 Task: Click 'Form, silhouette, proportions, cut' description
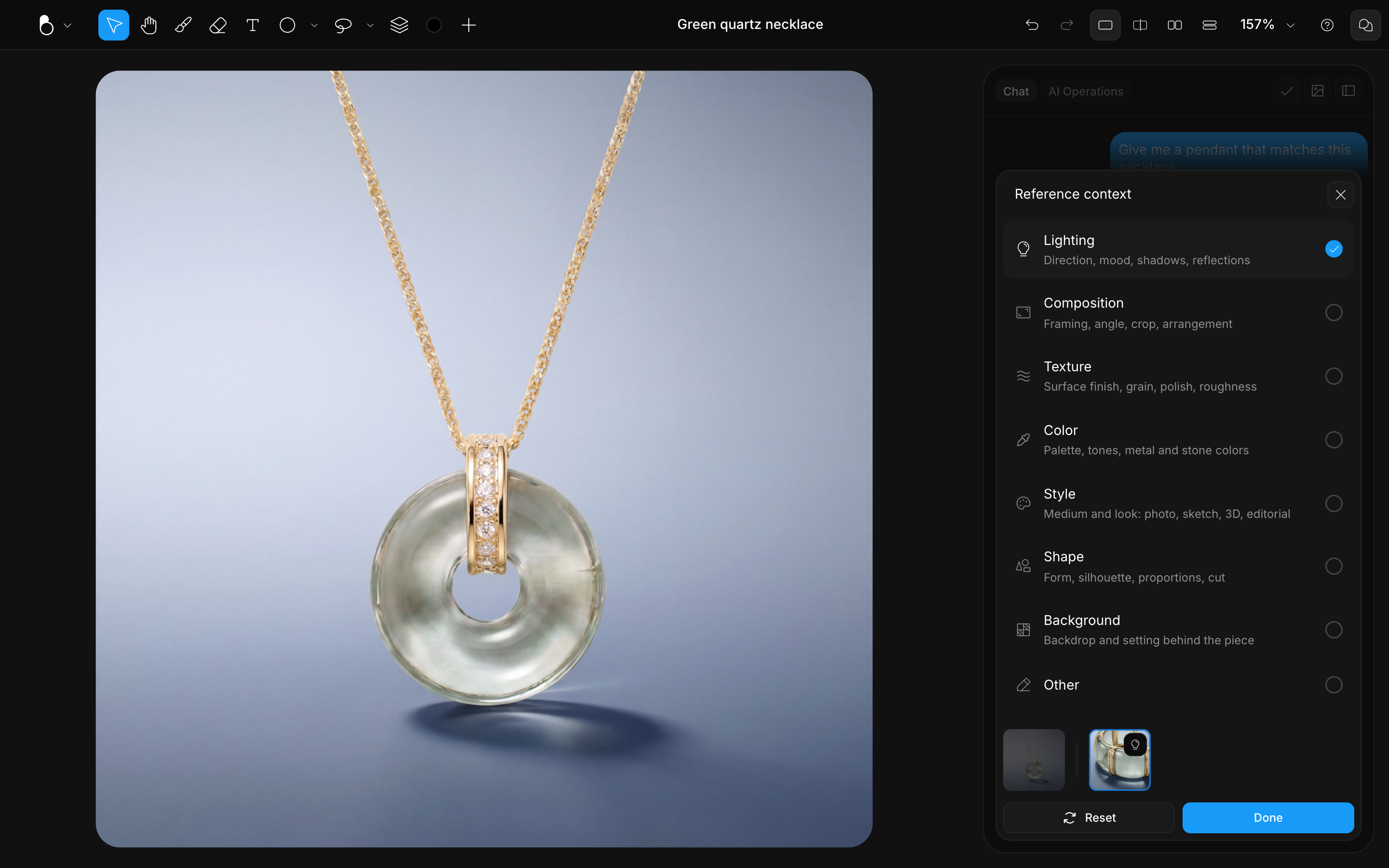pyautogui.click(x=1134, y=578)
